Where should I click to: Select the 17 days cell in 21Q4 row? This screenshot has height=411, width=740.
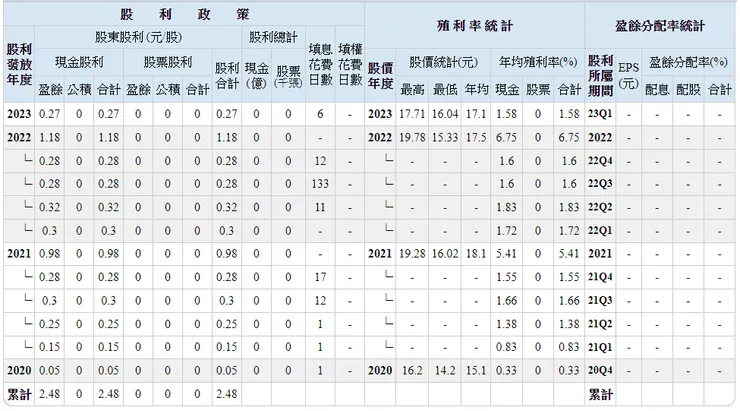pyautogui.click(x=320, y=277)
